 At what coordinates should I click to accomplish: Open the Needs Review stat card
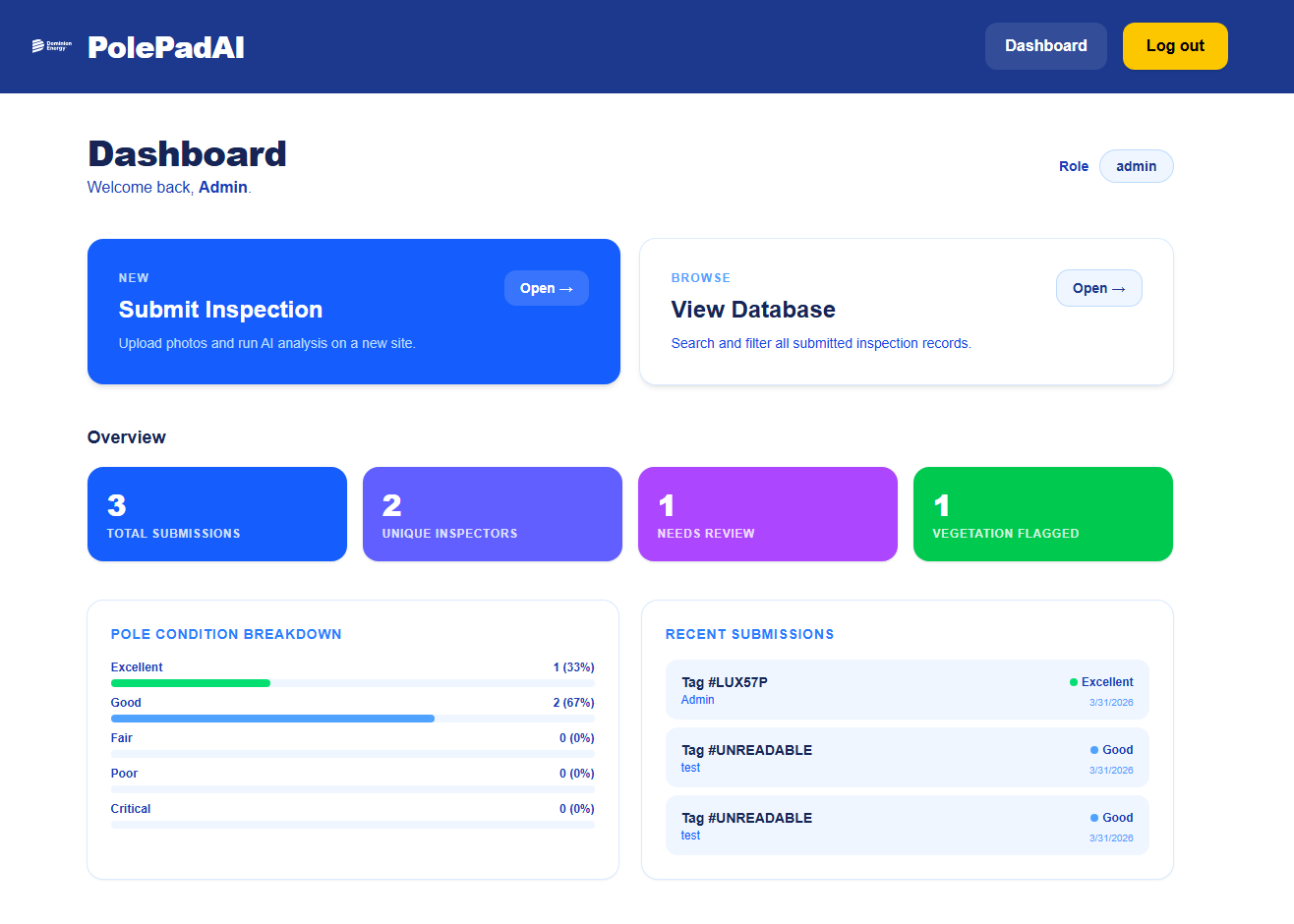pyautogui.click(x=767, y=513)
